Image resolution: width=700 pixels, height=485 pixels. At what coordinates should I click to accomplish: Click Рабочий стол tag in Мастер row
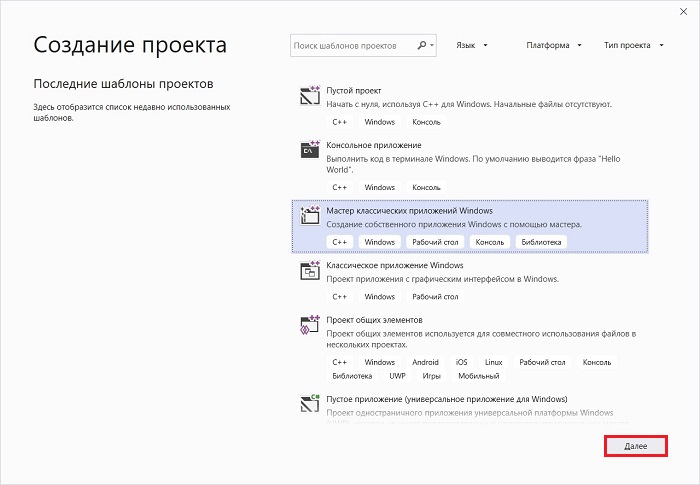(x=435, y=242)
